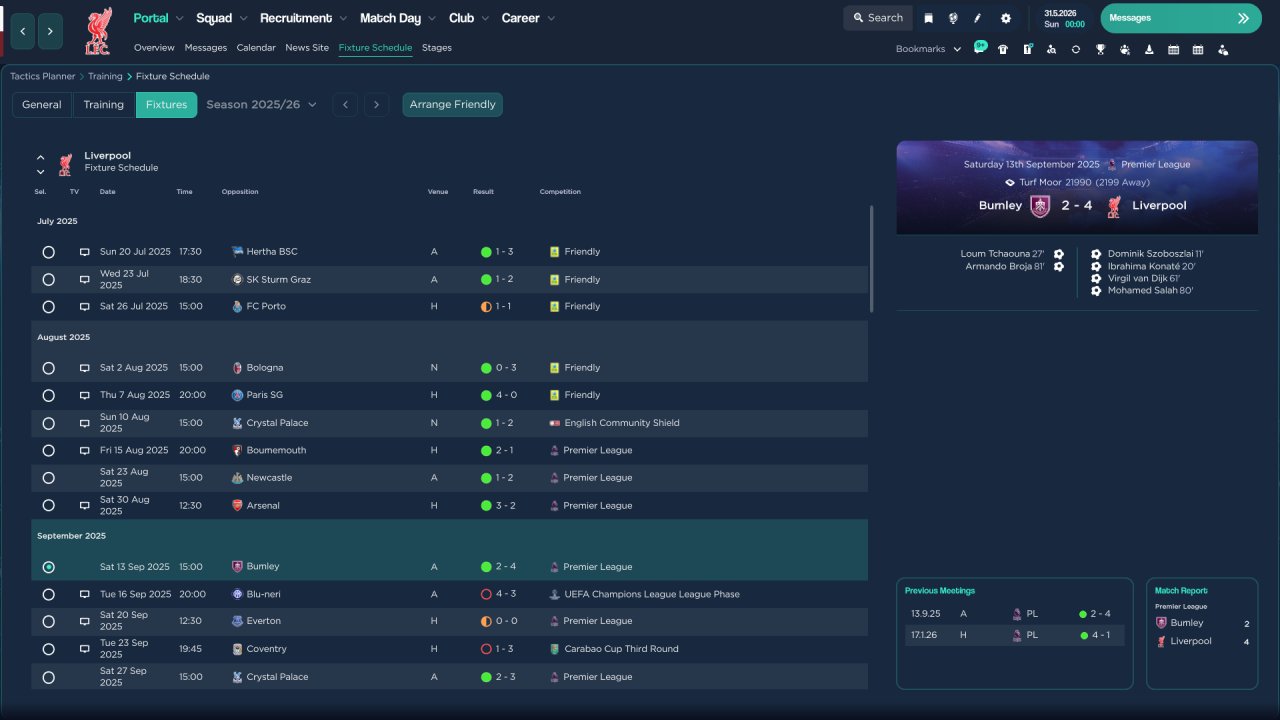The image size is (1280, 720).
Task: Open the 9+ notifications speech bubble icon
Action: pyautogui.click(x=980, y=47)
